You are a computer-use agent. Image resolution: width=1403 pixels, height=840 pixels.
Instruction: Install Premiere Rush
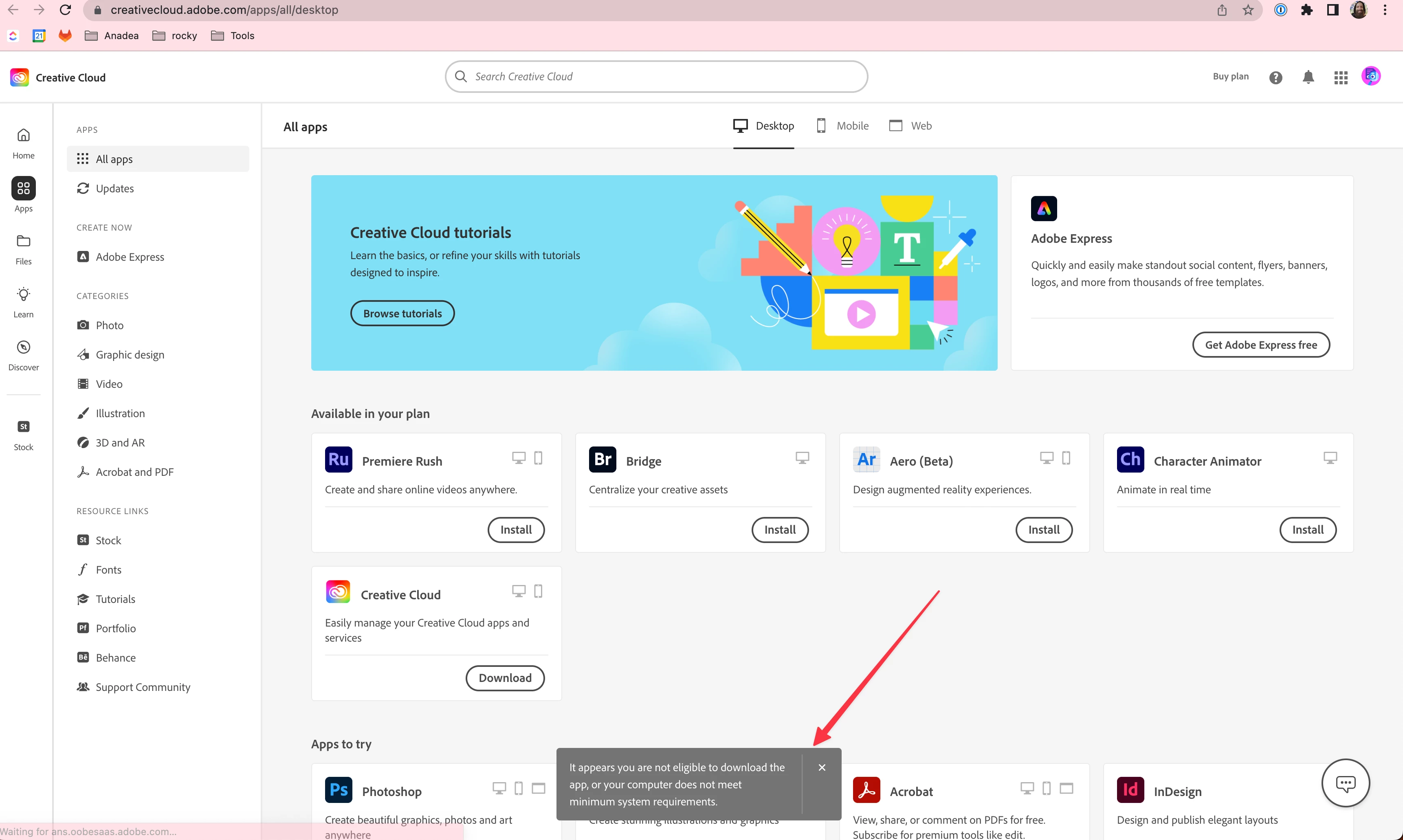(x=516, y=530)
